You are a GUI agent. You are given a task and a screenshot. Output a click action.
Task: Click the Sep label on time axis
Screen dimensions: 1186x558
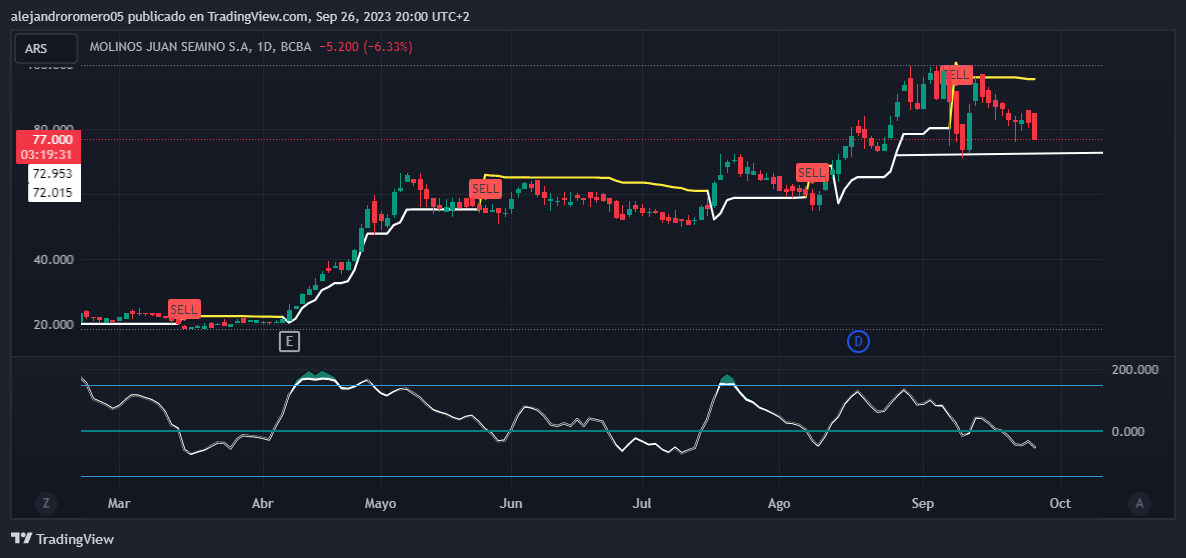922,504
